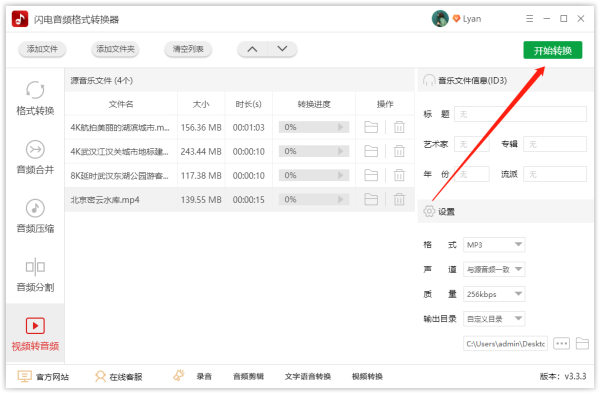This screenshot has height=394, width=600.
Task: Select 视频转音频 video to audio tab
Action: click(x=35, y=334)
